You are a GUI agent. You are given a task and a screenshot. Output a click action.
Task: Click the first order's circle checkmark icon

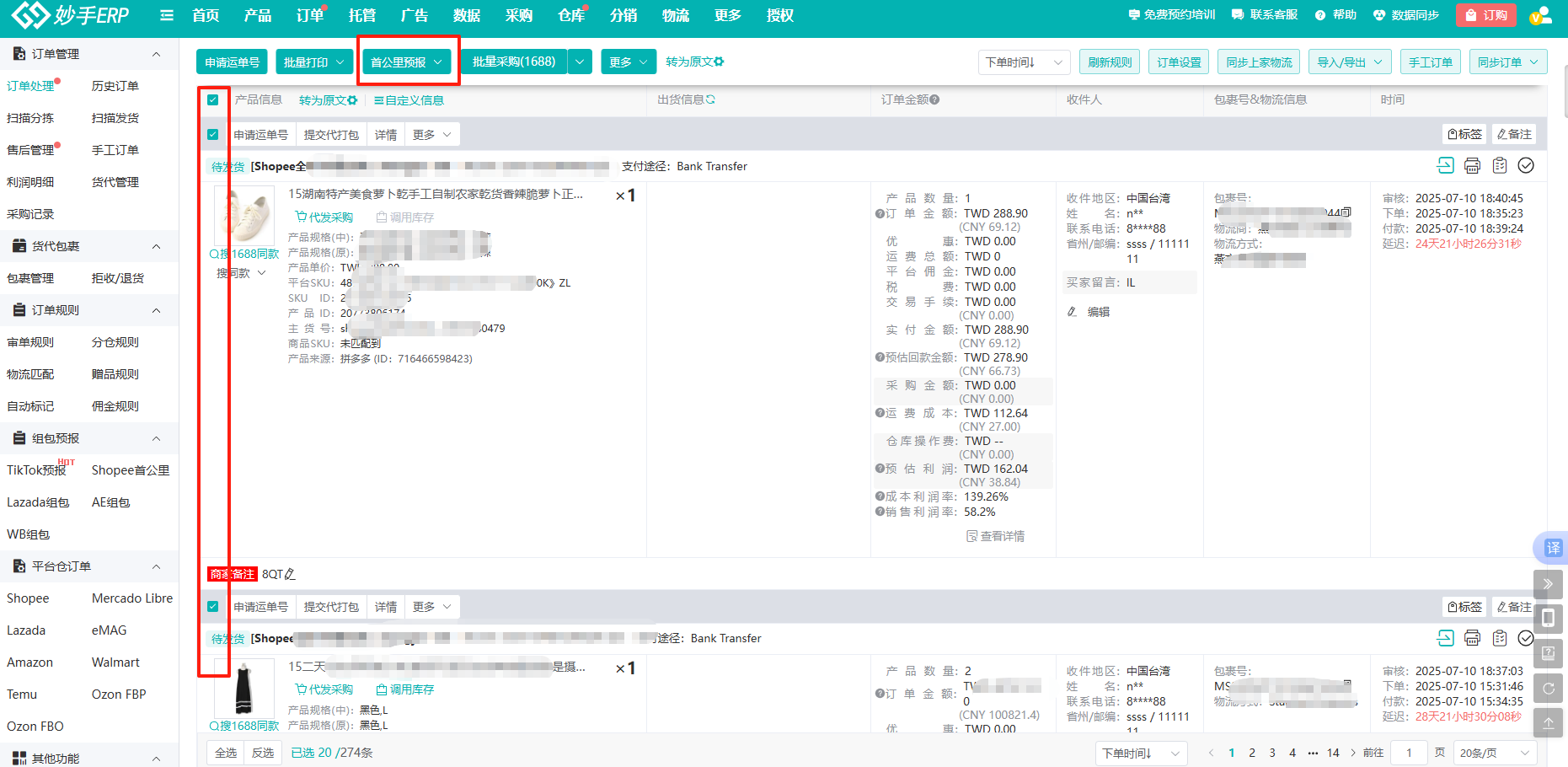[x=1526, y=165]
